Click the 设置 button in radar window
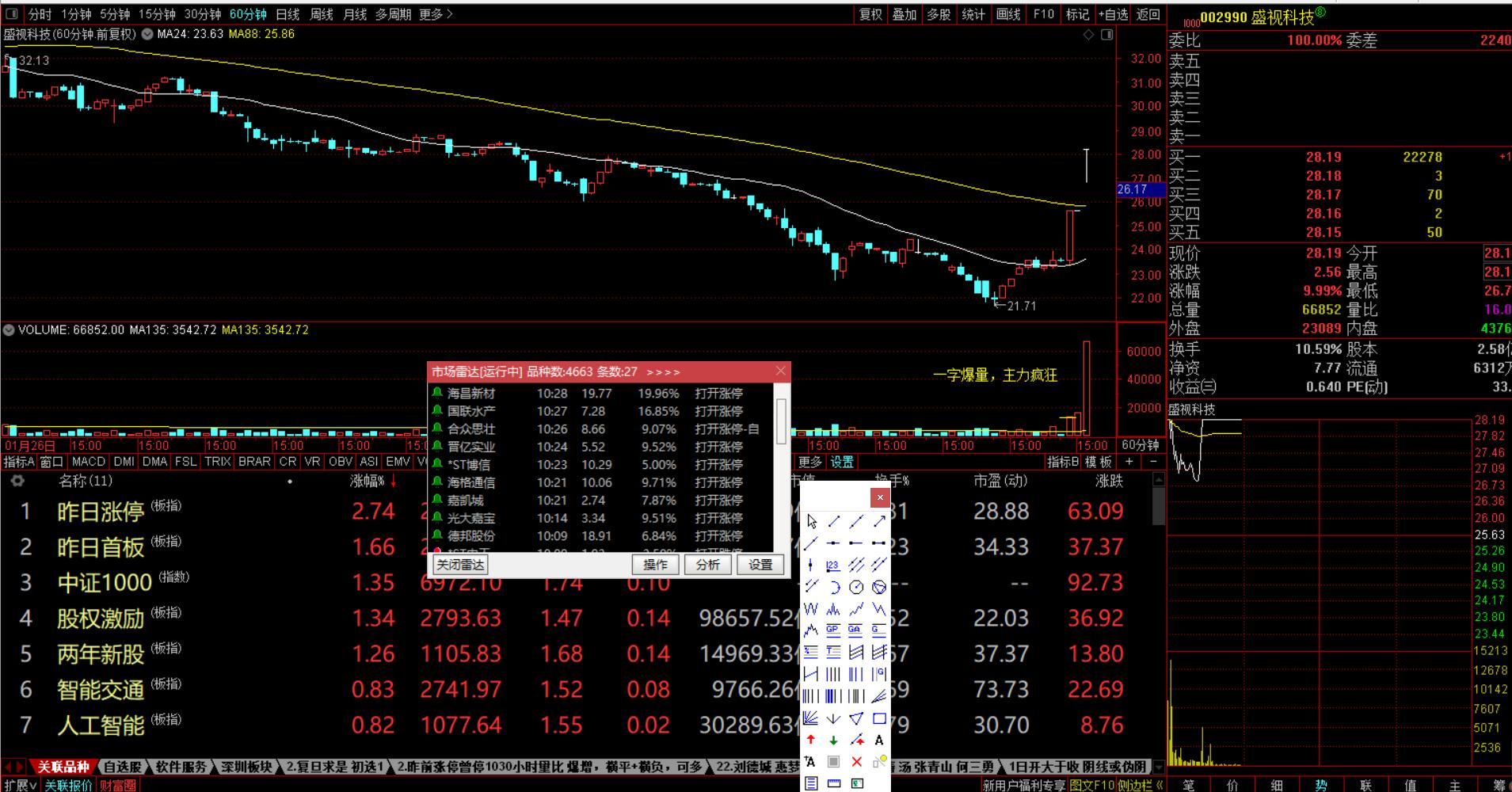 point(760,565)
